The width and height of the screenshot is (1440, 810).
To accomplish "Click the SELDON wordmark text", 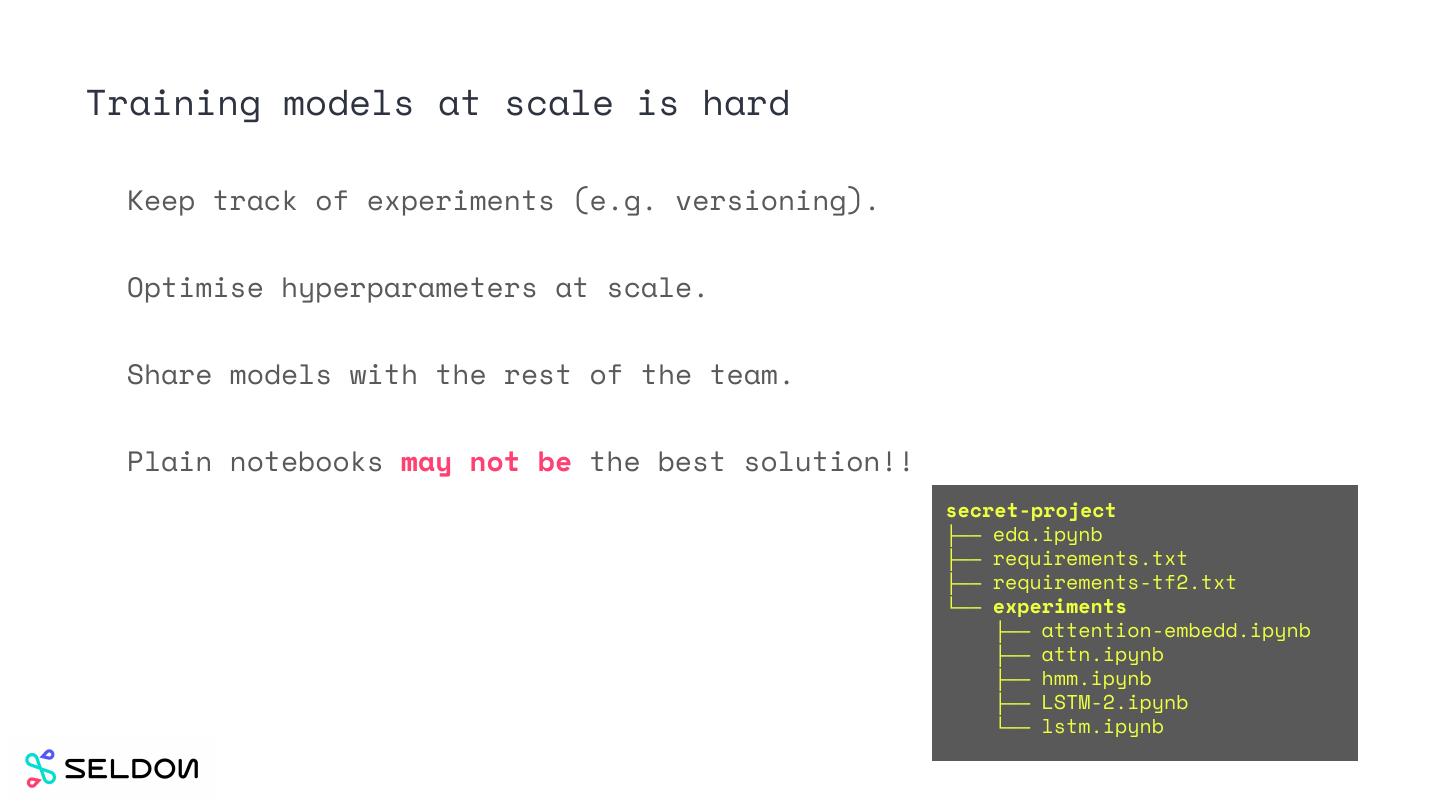I will coord(131,768).
